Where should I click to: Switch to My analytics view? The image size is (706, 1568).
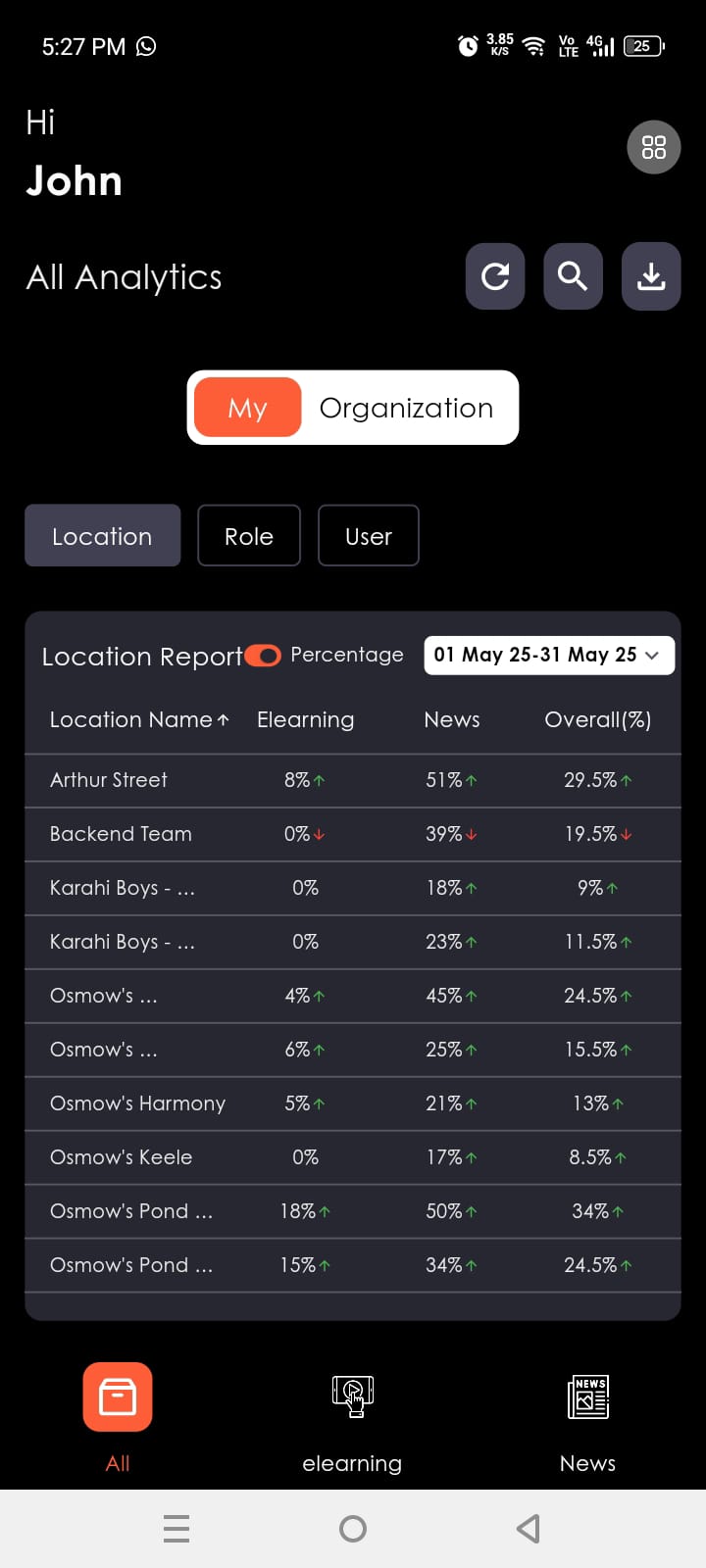click(x=247, y=408)
